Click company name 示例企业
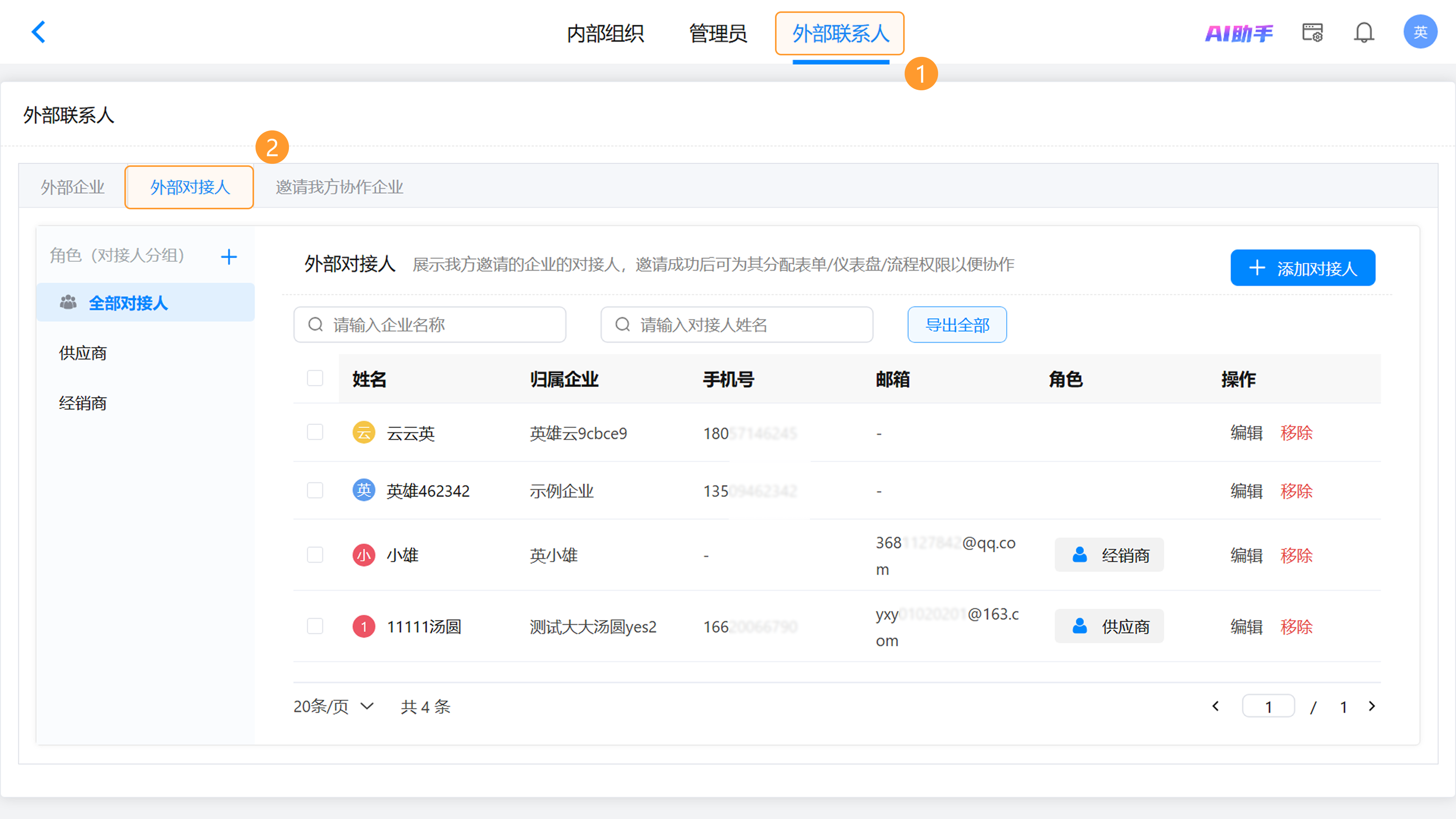Screen dimensions: 1456x819 click(561, 491)
